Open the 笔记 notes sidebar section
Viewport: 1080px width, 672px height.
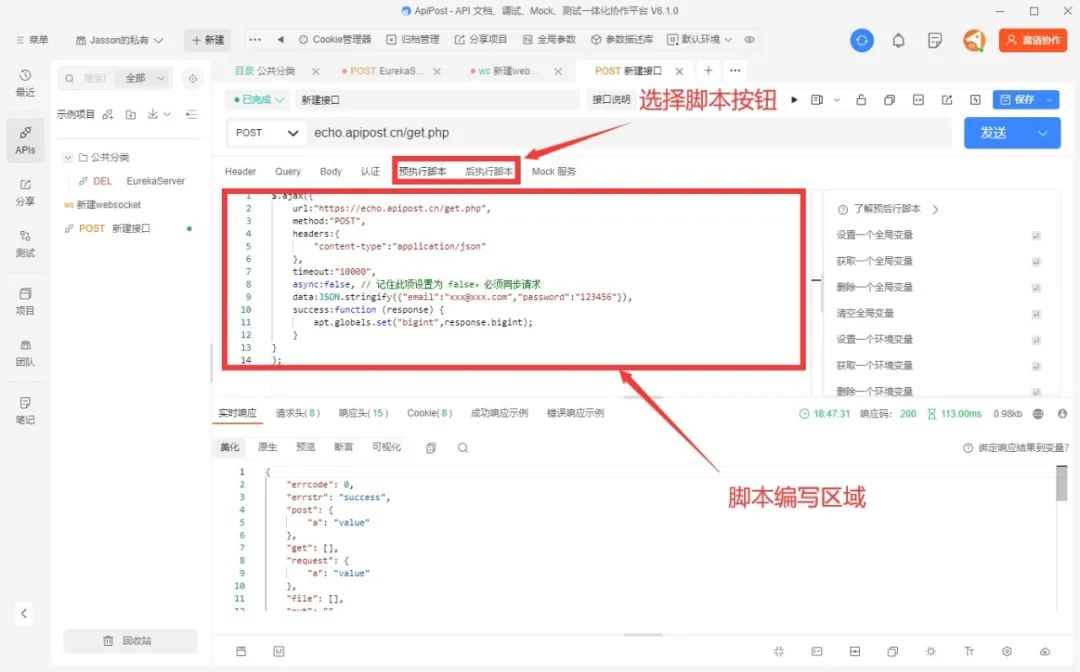(x=25, y=410)
